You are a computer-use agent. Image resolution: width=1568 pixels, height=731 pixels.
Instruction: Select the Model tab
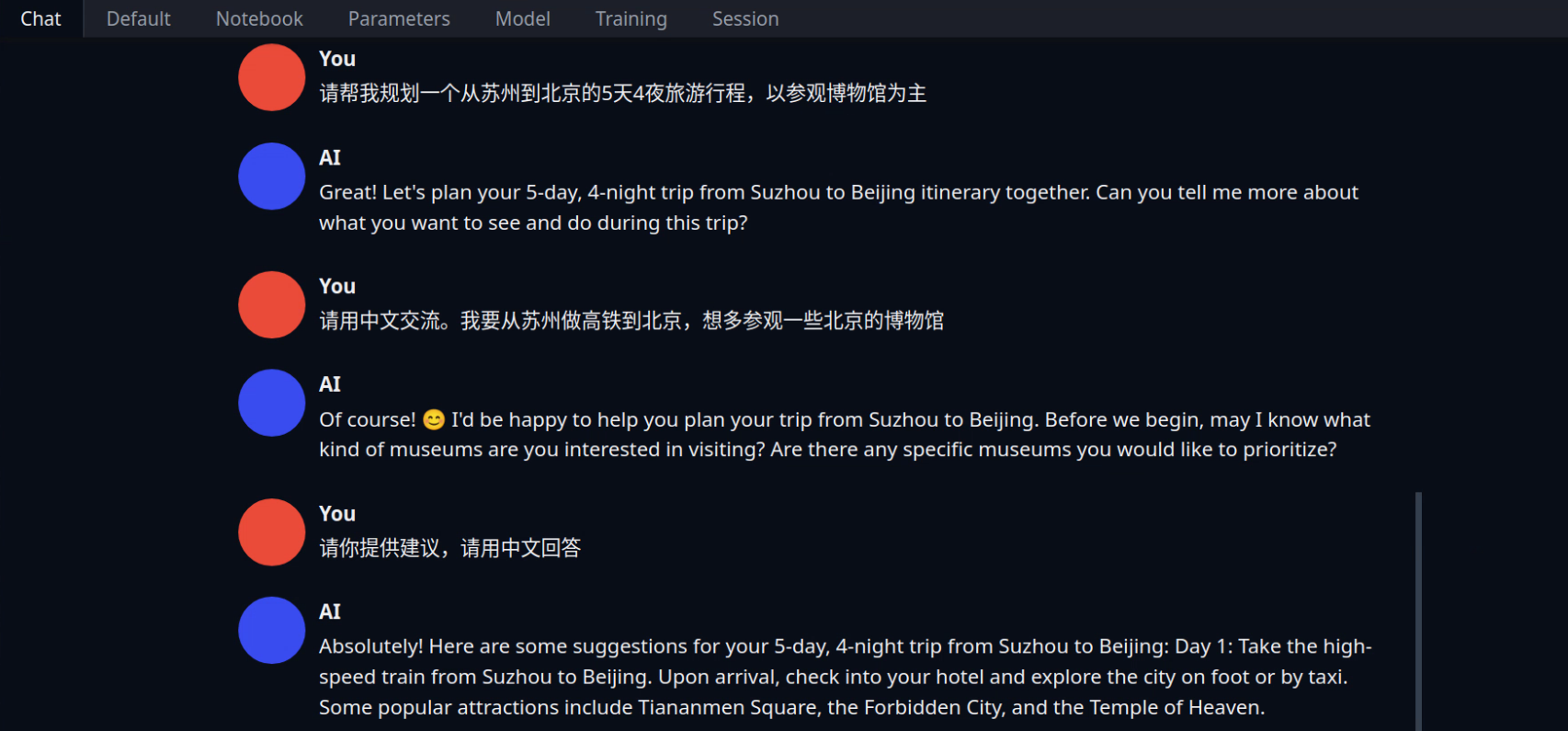pos(522,18)
